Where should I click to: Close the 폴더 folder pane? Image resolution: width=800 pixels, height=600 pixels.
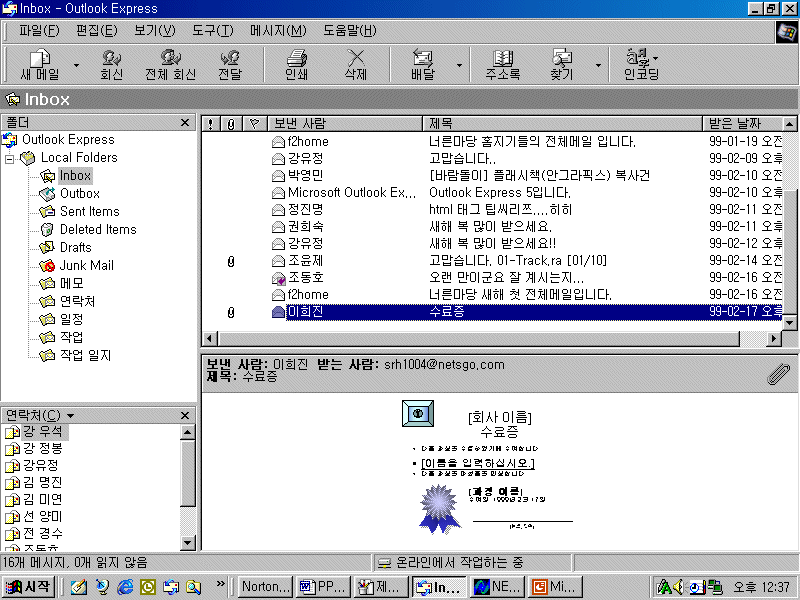coord(185,122)
